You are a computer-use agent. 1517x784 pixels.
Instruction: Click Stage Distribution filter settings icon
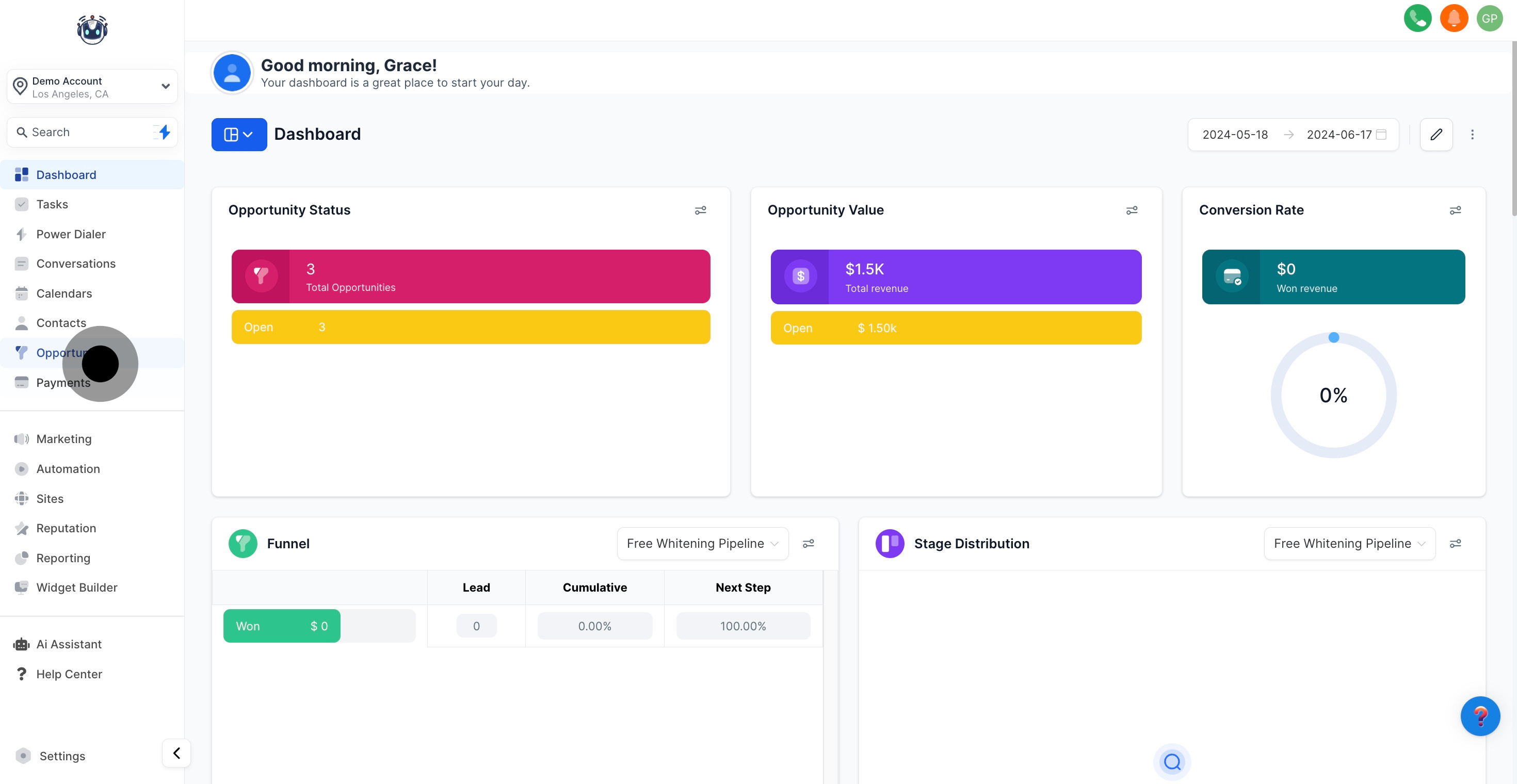1455,543
